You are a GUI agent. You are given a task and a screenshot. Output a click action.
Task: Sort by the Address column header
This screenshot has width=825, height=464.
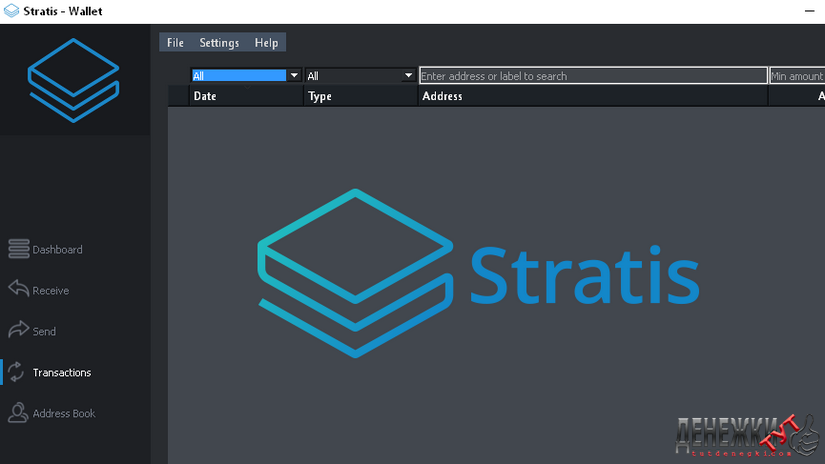593,96
